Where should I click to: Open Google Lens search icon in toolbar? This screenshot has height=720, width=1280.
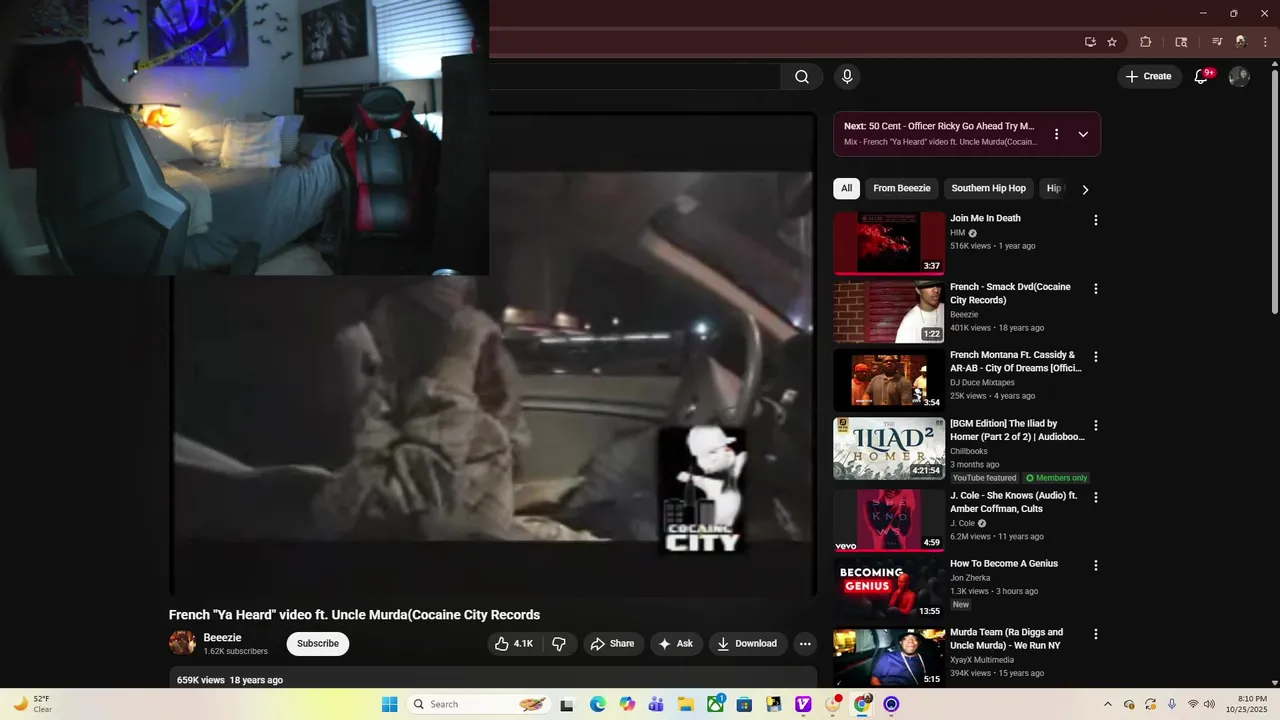pos(1181,42)
